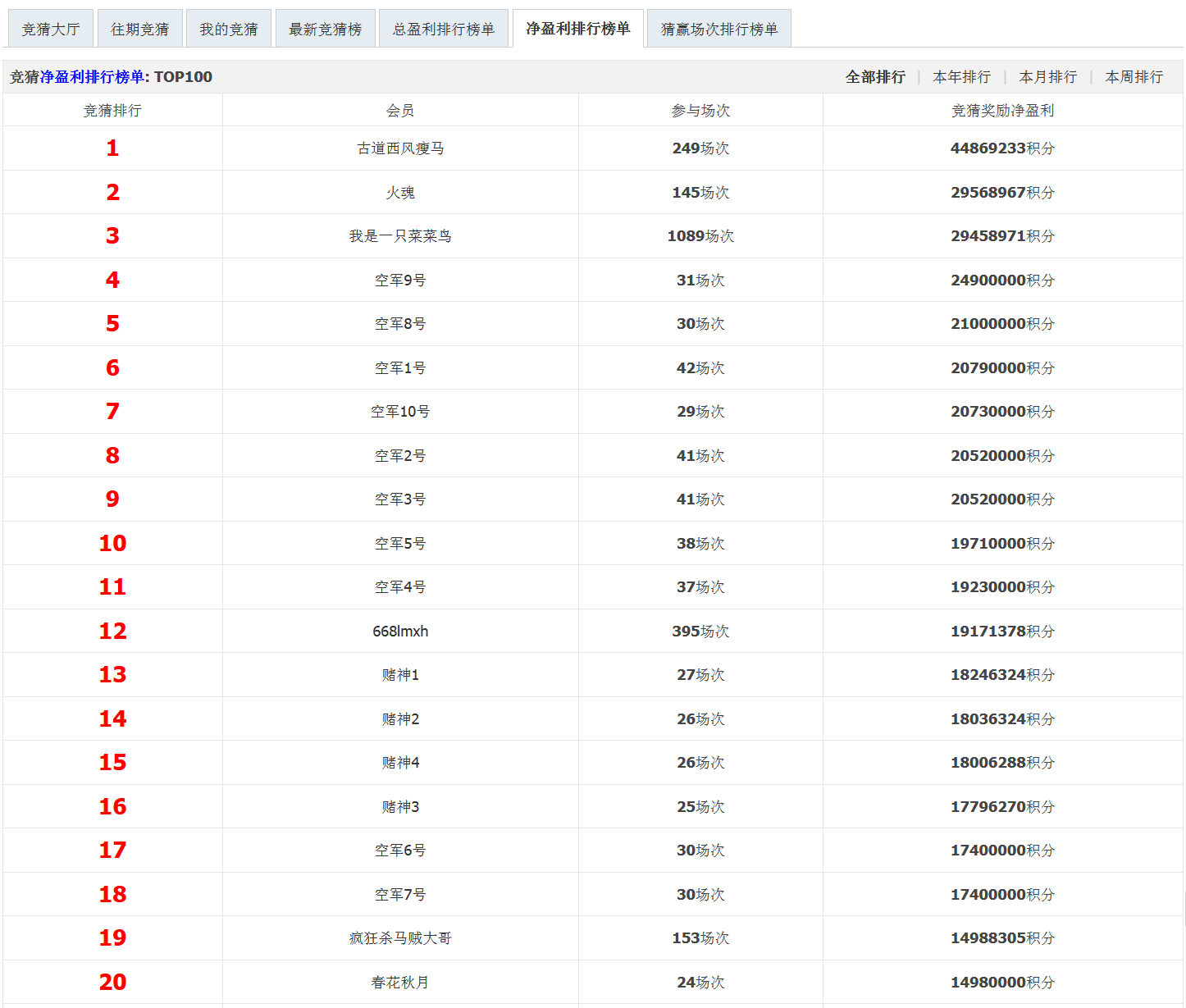Click member name 668lmxh
1186x1008 pixels.
[400, 632]
